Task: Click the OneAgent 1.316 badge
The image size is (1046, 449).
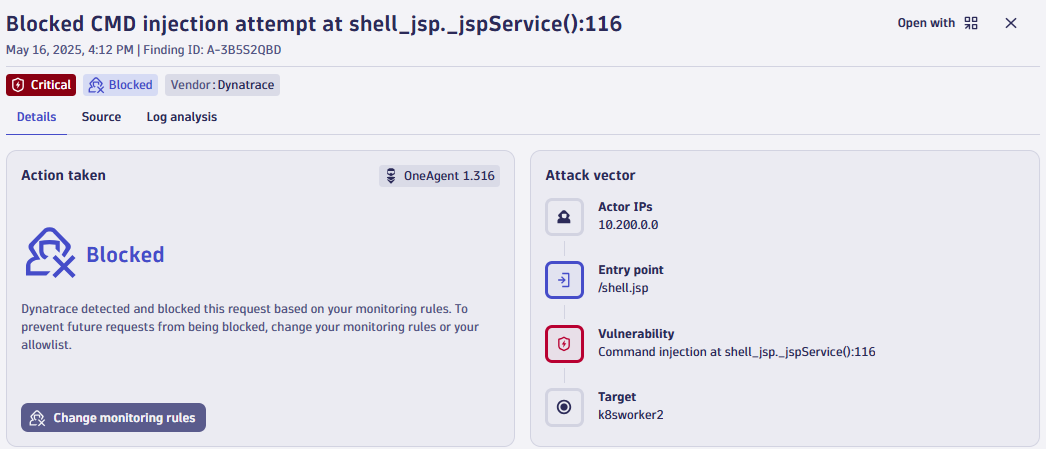Action: pos(440,176)
